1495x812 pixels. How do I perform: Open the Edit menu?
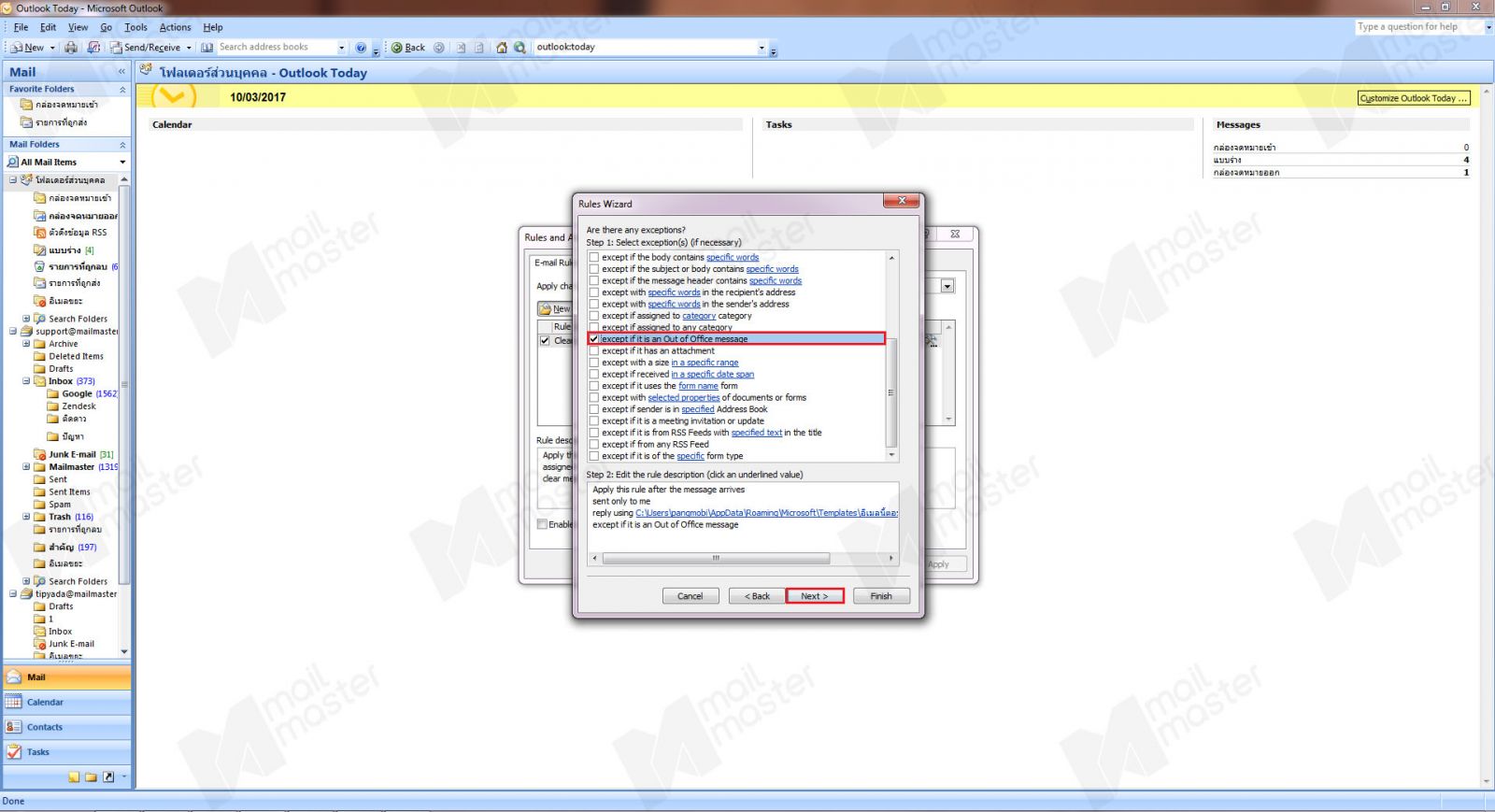(49, 27)
